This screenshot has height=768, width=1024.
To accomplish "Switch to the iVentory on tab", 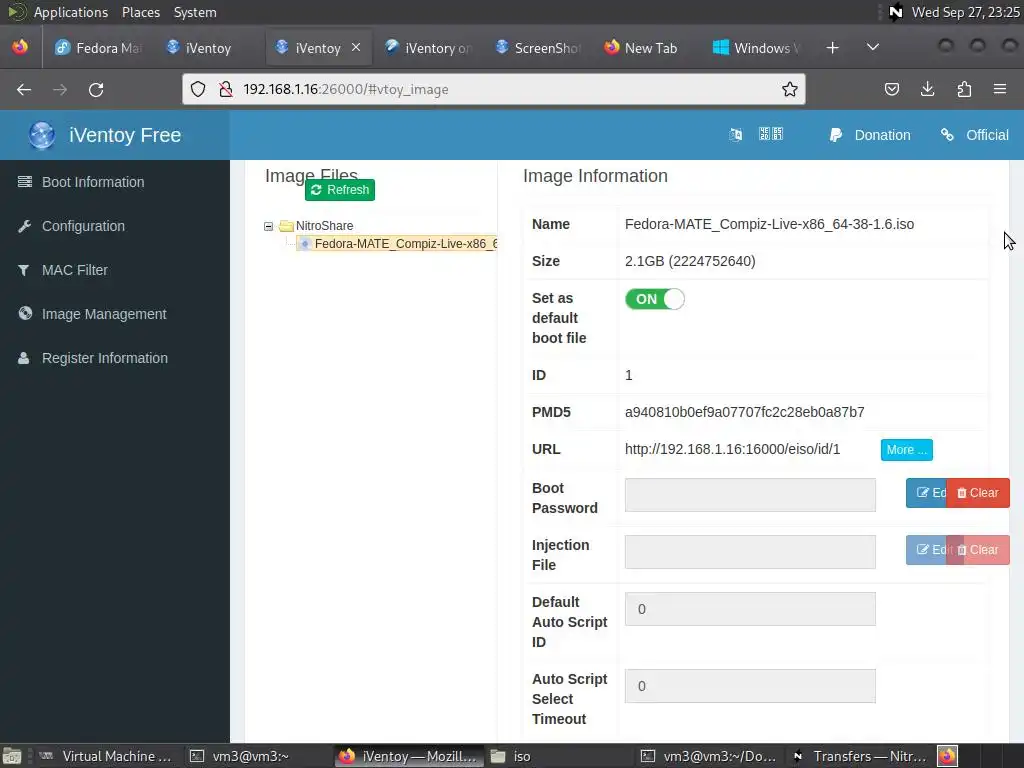I will coord(428,48).
